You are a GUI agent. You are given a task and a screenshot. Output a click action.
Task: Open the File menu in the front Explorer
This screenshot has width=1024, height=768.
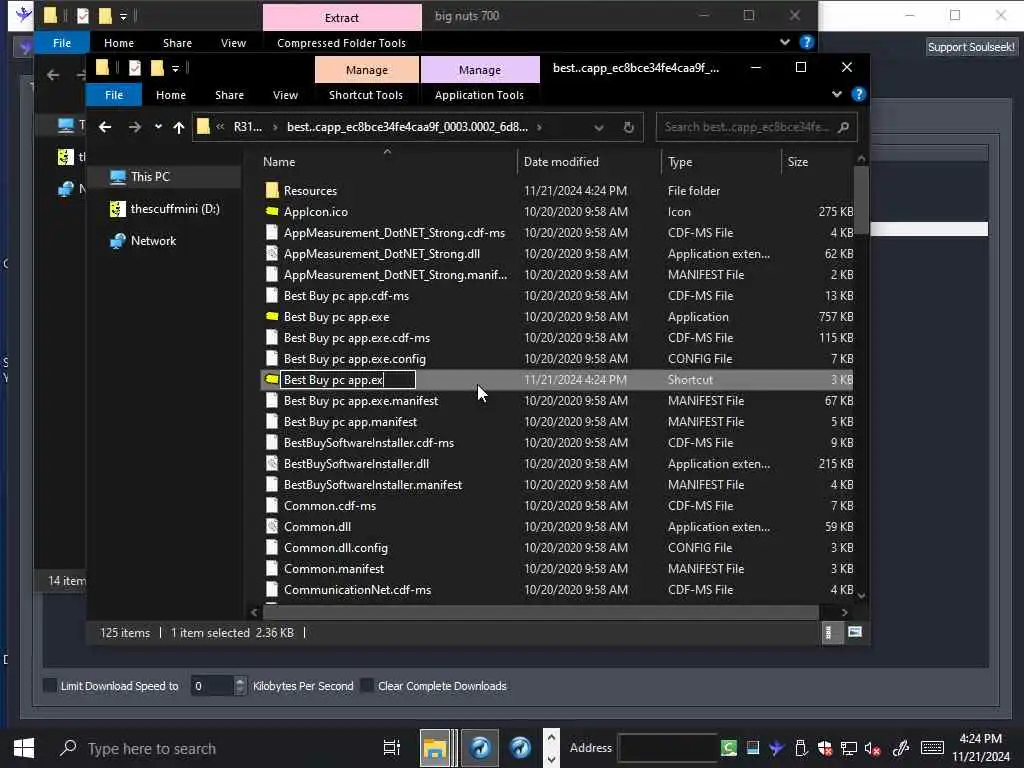(114, 95)
